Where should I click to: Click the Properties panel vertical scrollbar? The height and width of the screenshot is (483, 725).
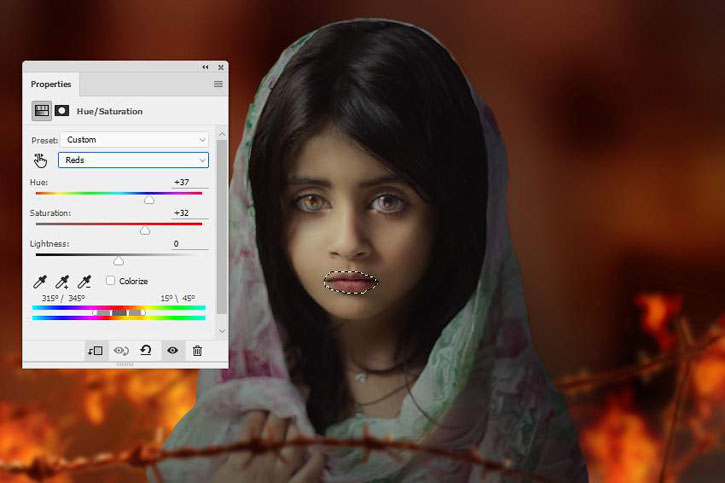[222, 226]
